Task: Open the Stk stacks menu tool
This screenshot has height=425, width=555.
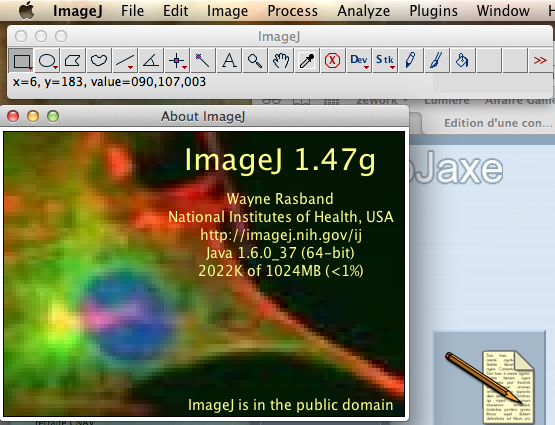Action: tap(385, 61)
